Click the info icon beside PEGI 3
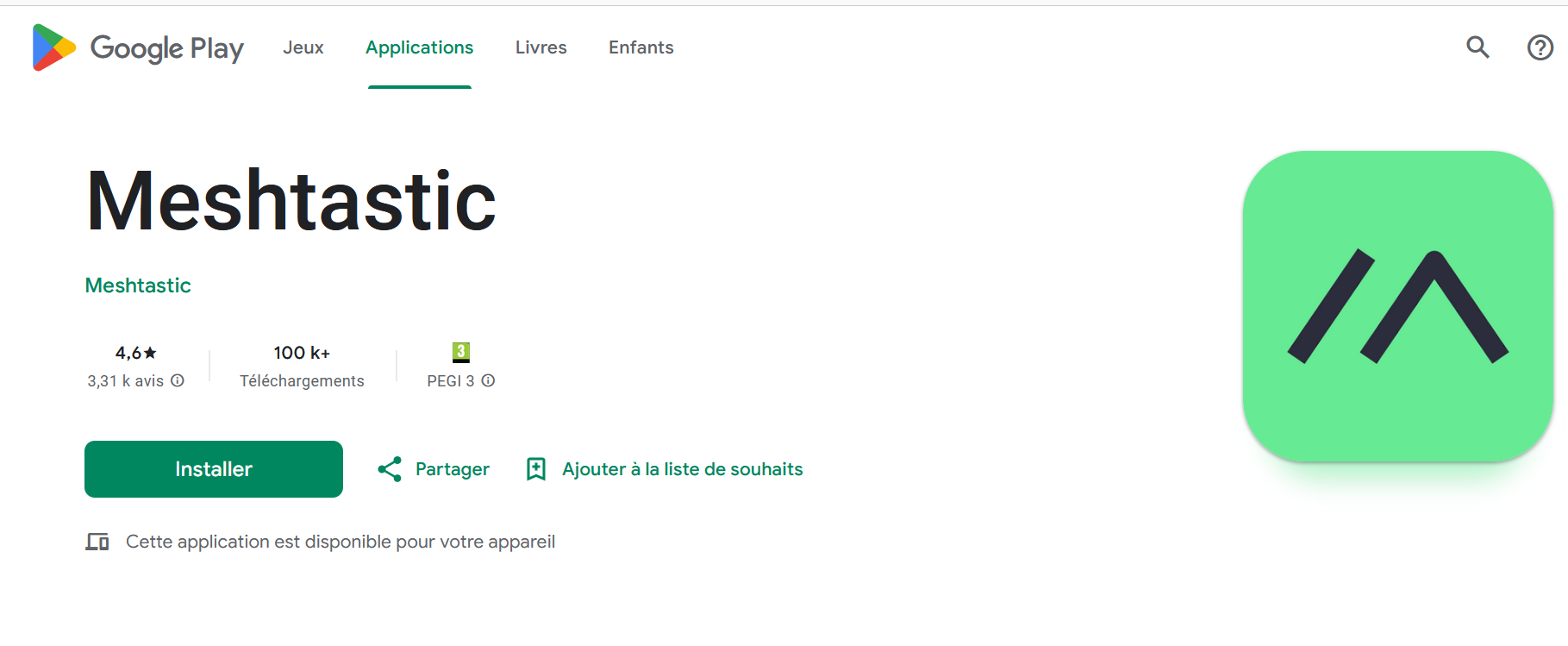Viewport: 1568px width, 646px height. coord(488,380)
